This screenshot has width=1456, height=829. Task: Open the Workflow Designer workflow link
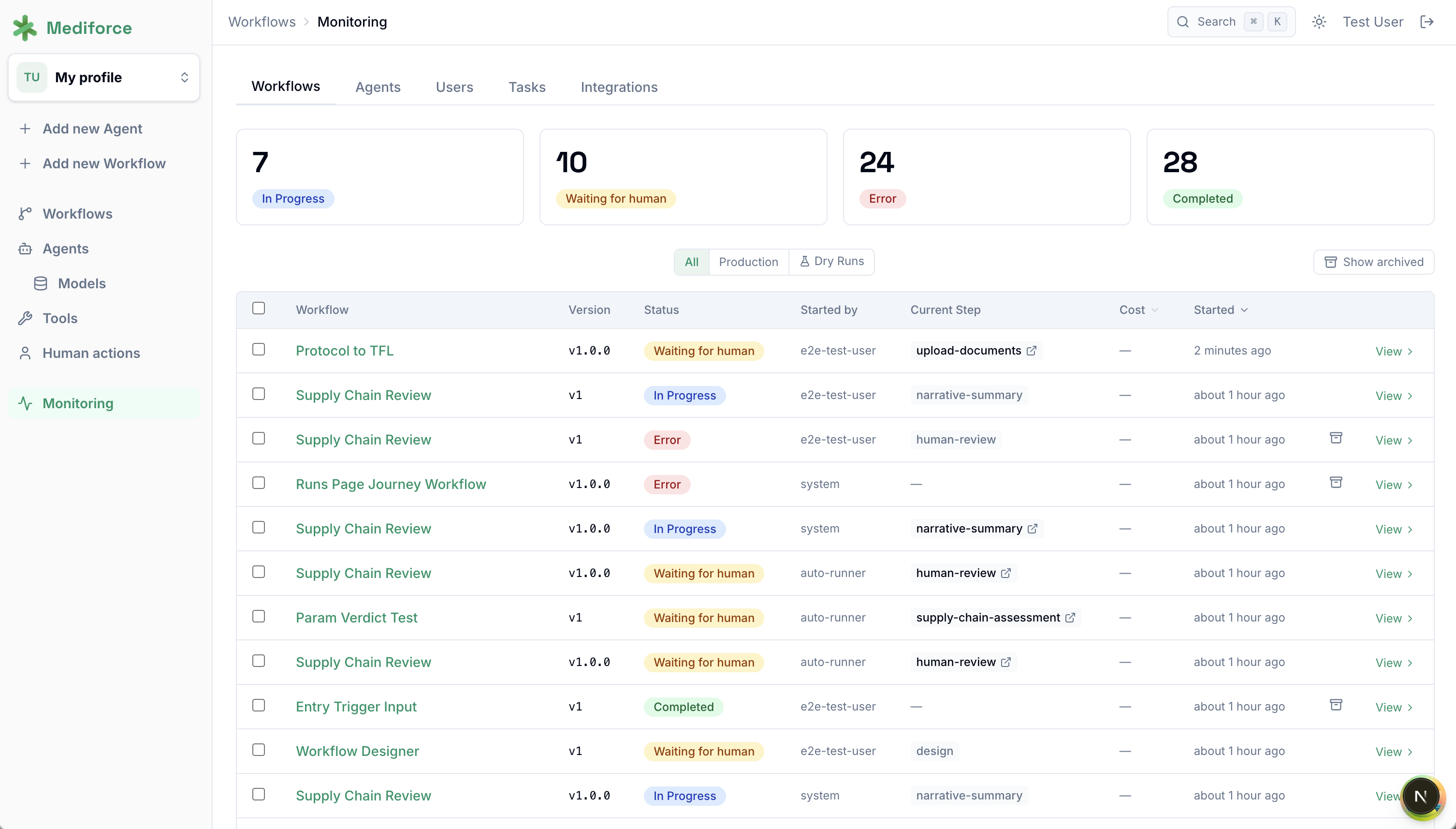coord(357,751)
